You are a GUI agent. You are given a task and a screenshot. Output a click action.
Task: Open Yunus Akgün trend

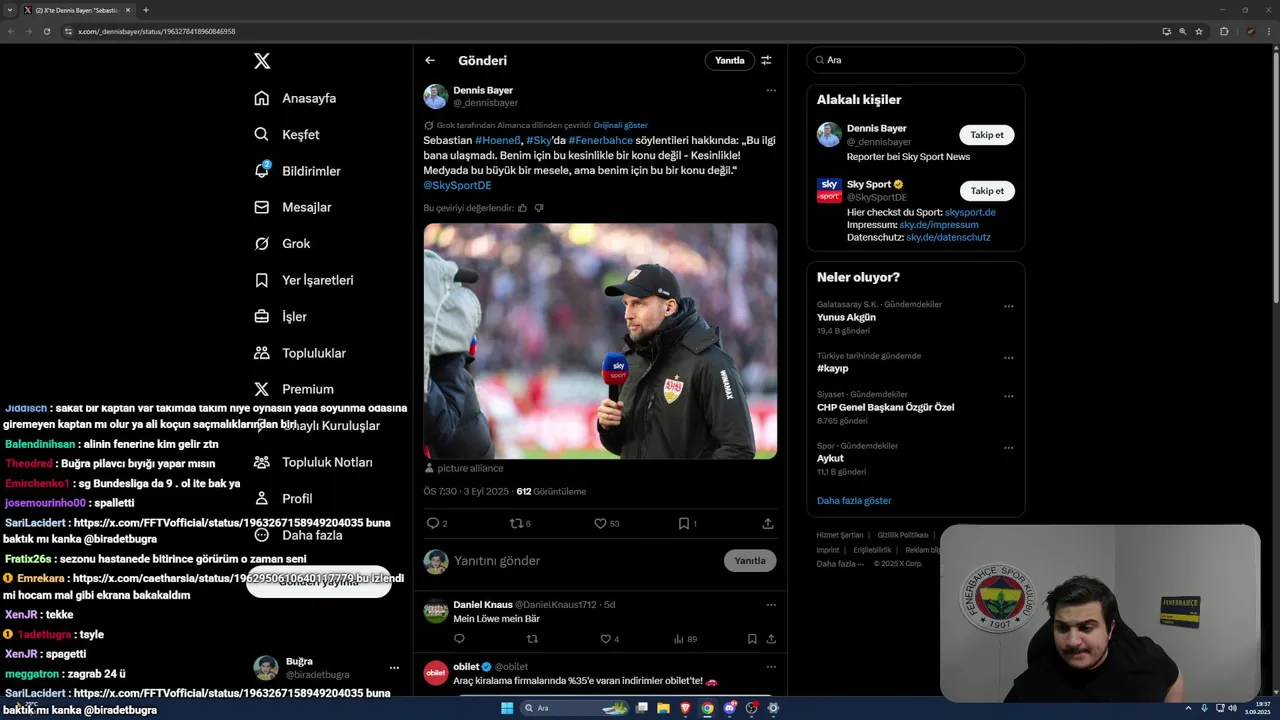[846, 317]
